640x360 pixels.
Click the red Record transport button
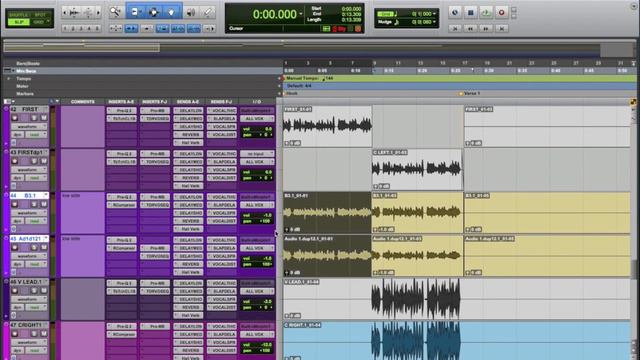501,13
